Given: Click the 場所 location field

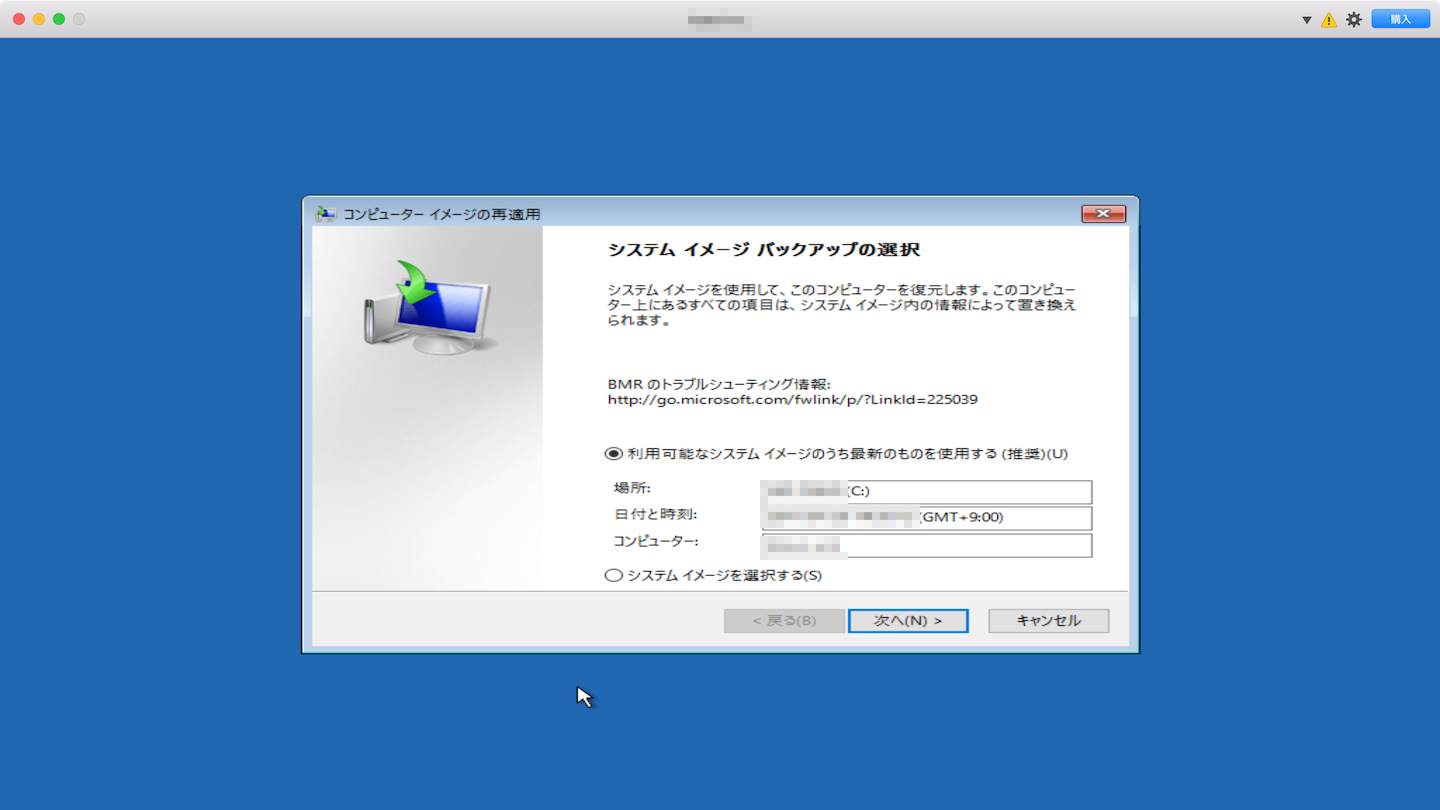Looking at the screenshot, I should (x=926, y=492).
